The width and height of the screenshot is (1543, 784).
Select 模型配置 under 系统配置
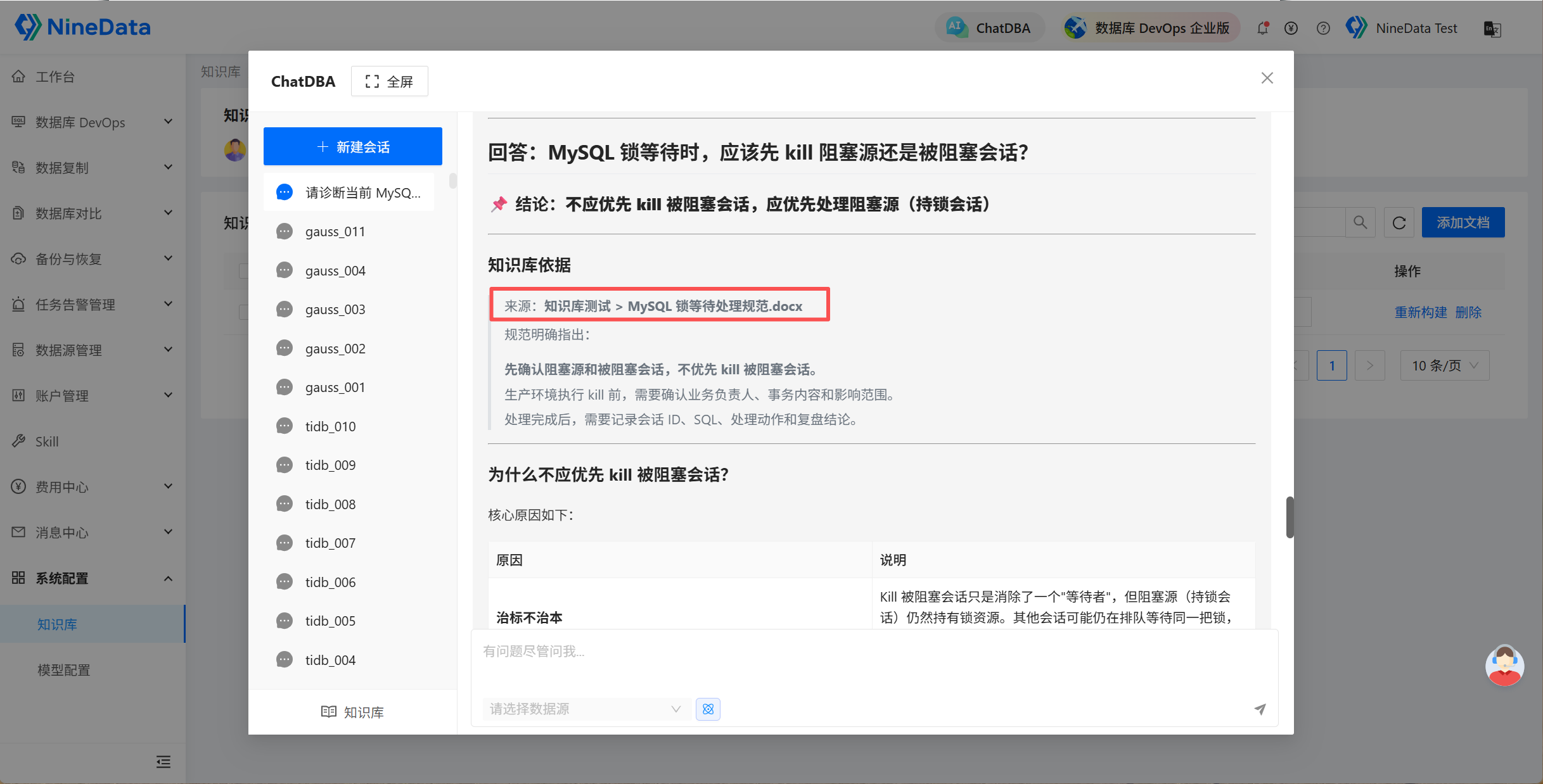pos(93,670)
